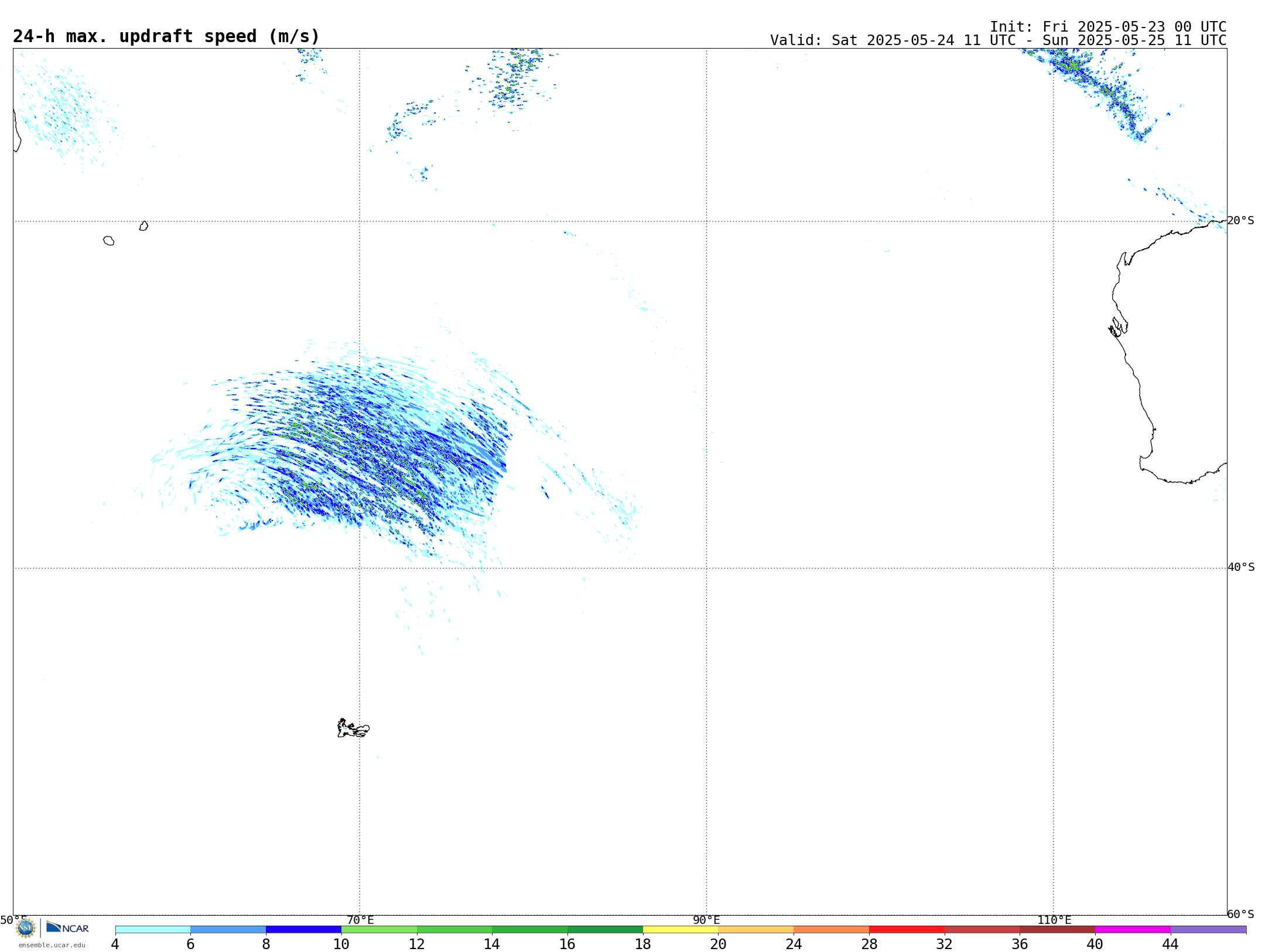Select the light cyan 4-6 m/s swatch
Screen dimensions: 1265x952
click(153, 929)
